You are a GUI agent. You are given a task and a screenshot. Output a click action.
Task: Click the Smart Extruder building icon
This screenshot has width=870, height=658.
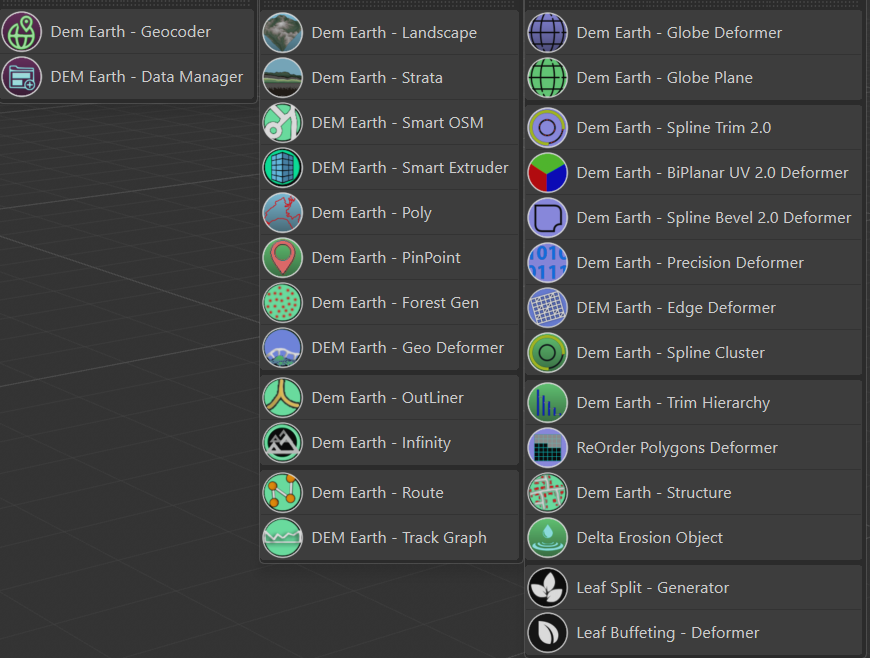tap(282, 168)
